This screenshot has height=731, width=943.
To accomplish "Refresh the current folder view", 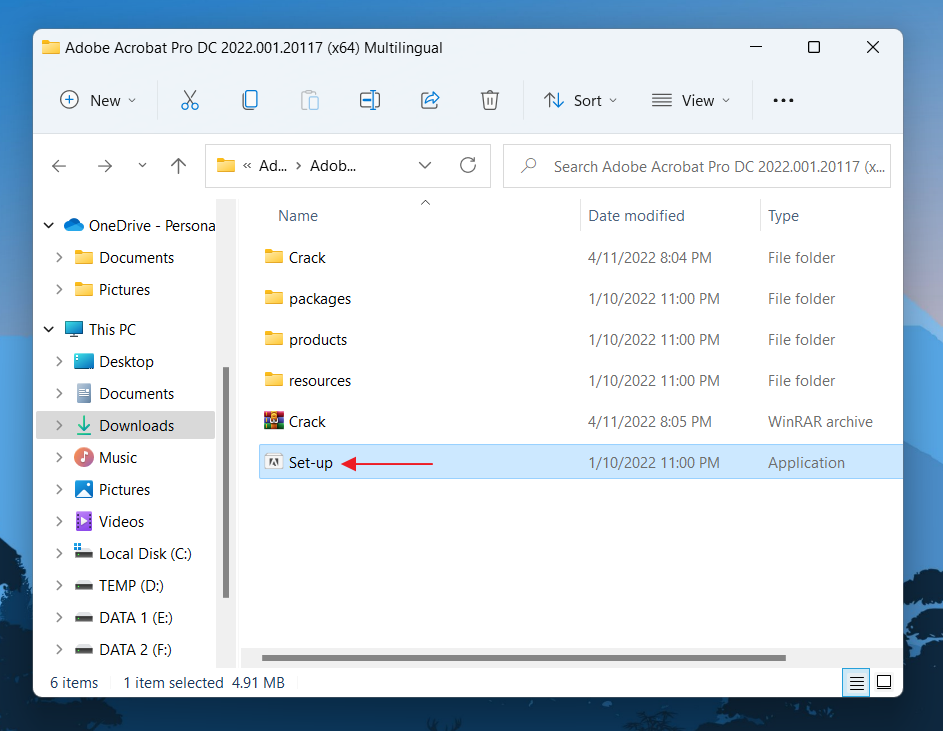I will 468,165.
